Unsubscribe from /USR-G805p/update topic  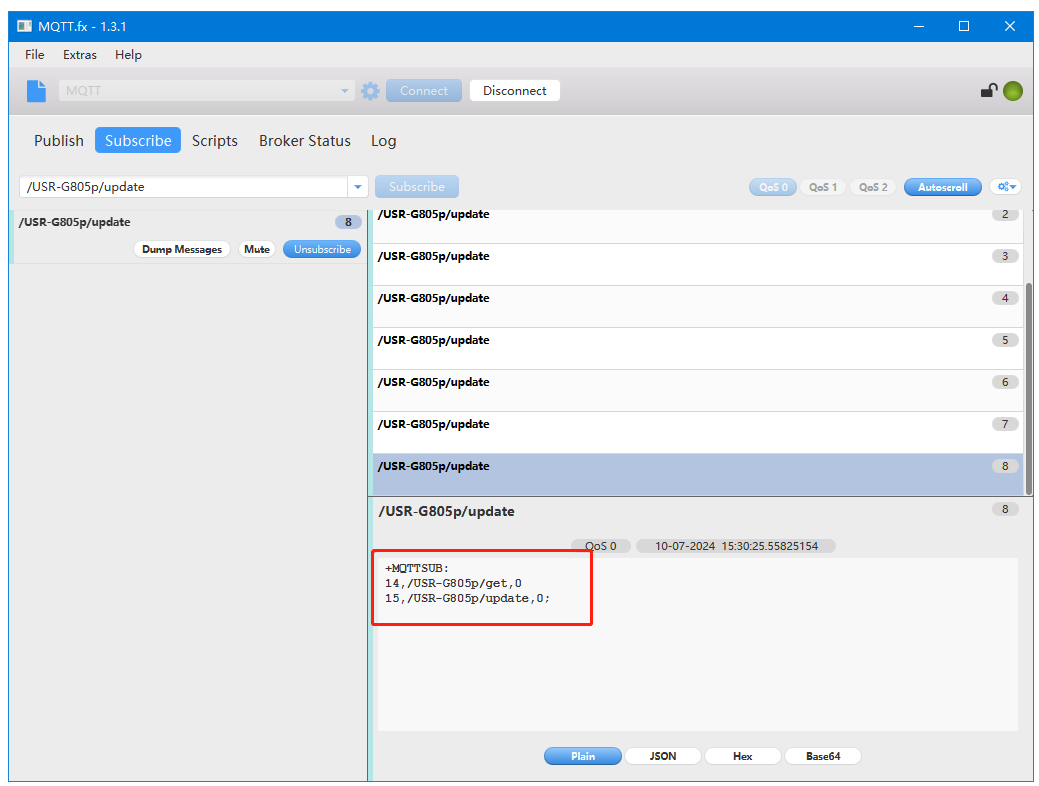[321, 250]
